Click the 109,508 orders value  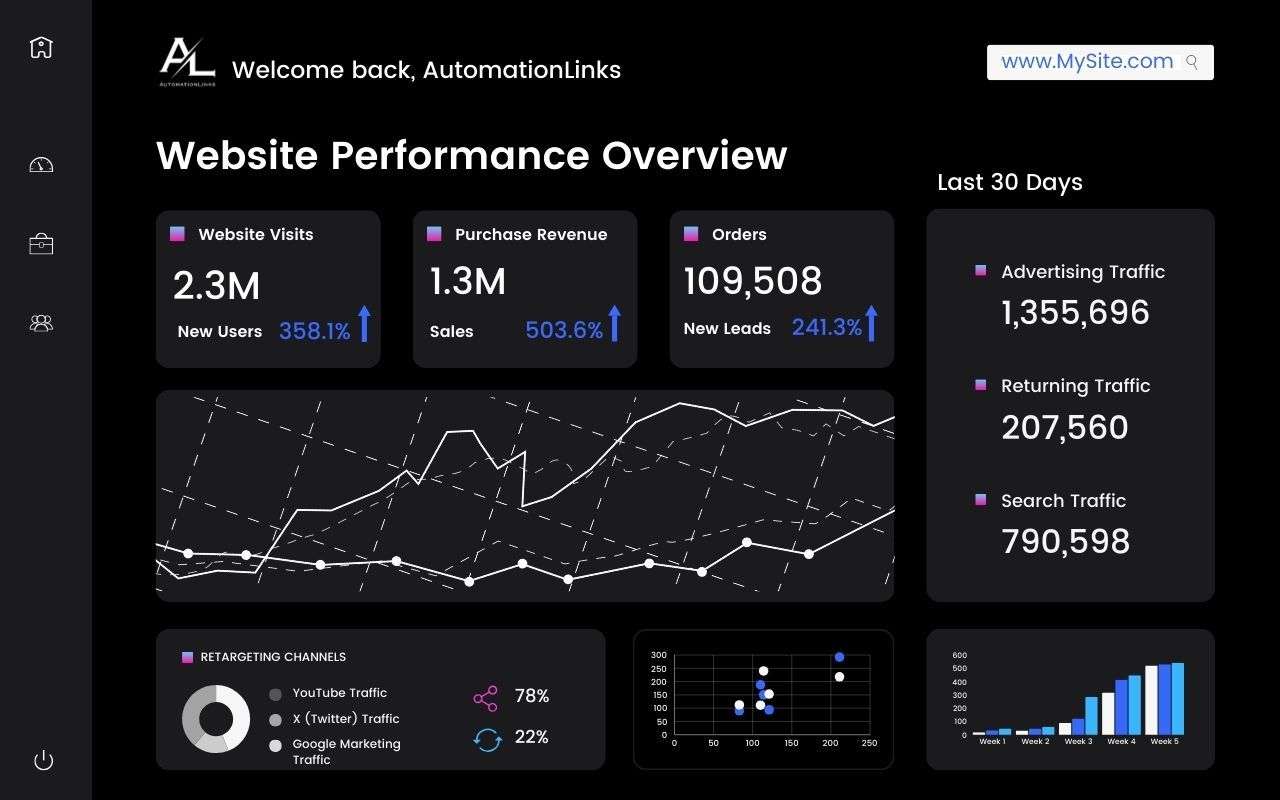pyautogui.click(x=753, y=282)
